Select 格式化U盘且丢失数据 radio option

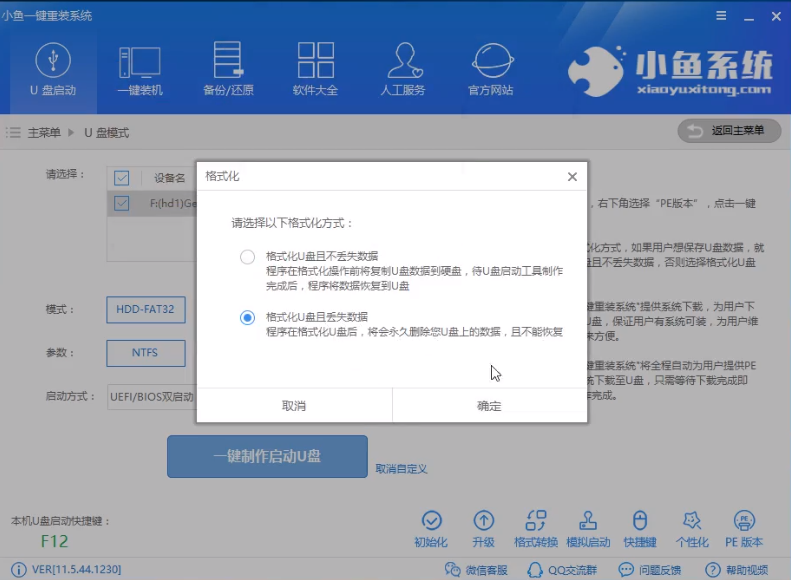pos(248,317)
